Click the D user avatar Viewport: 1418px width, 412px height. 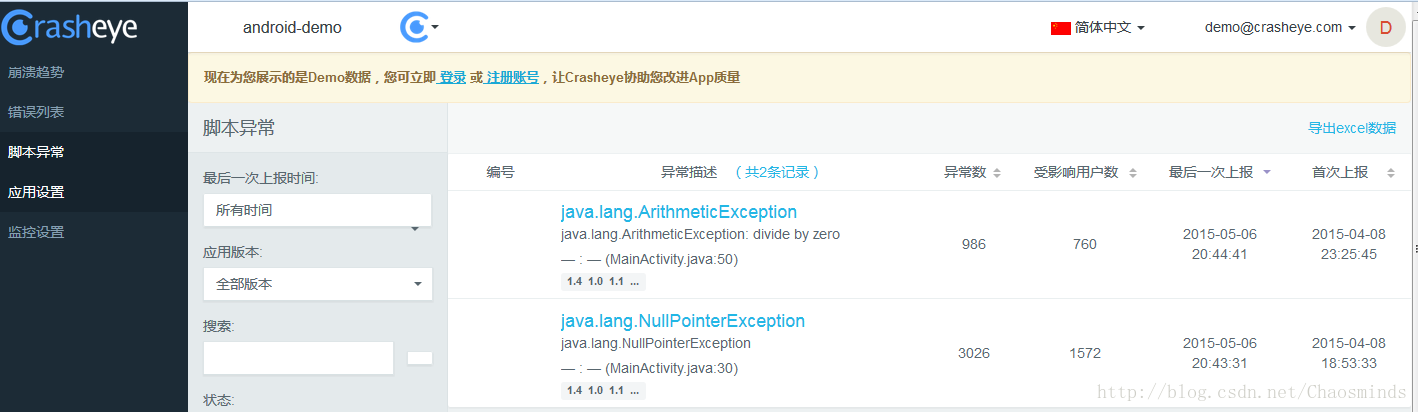point(1386,27)
